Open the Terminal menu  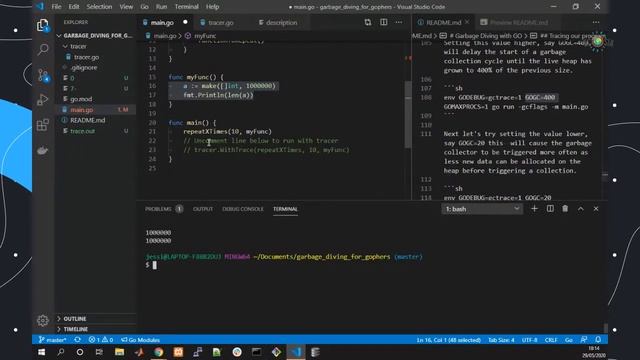187,7
